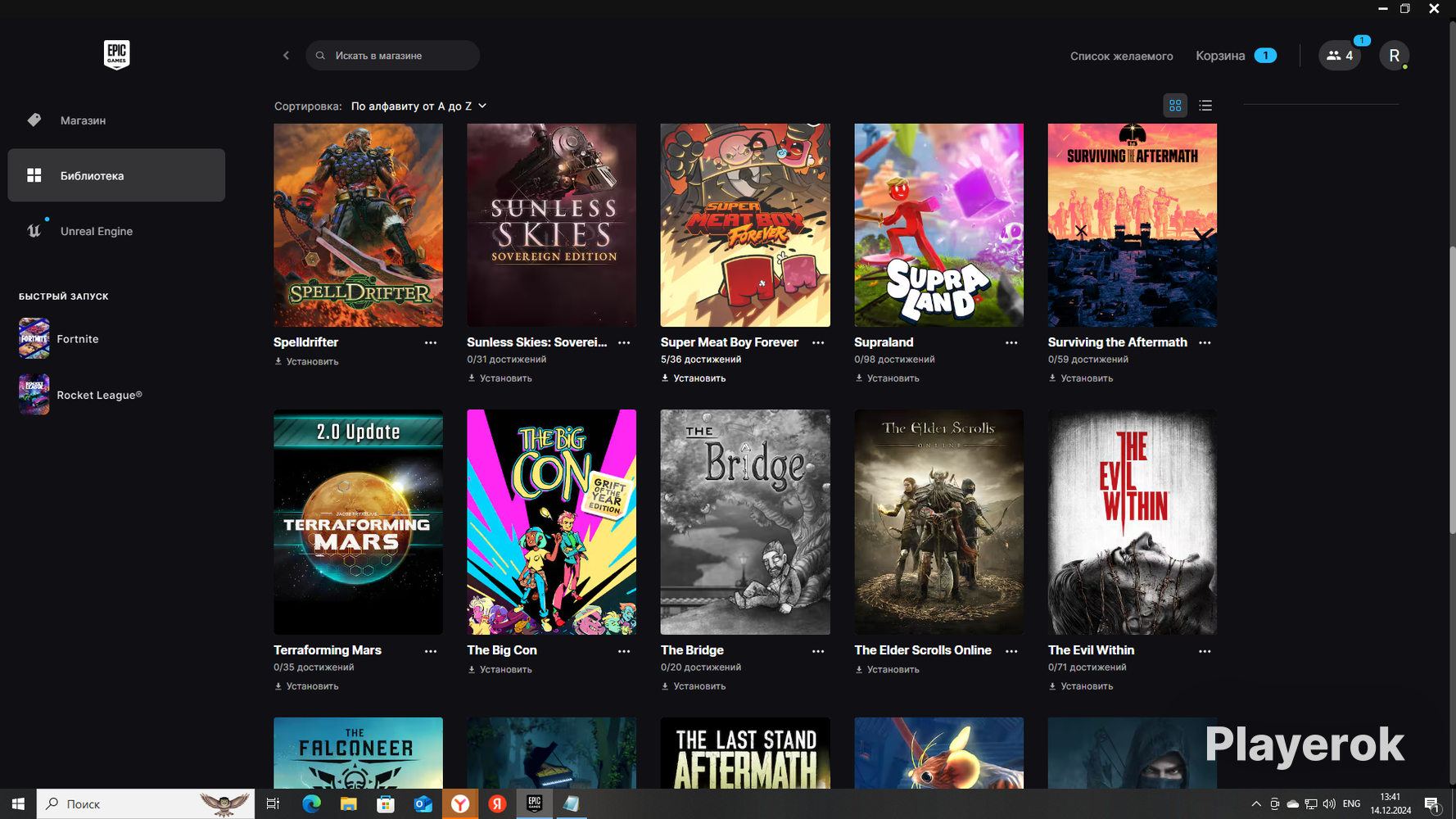Screen dimensions: 1456x819
Task: Select Библиотека in sidebar
Action: pos(116,175)
